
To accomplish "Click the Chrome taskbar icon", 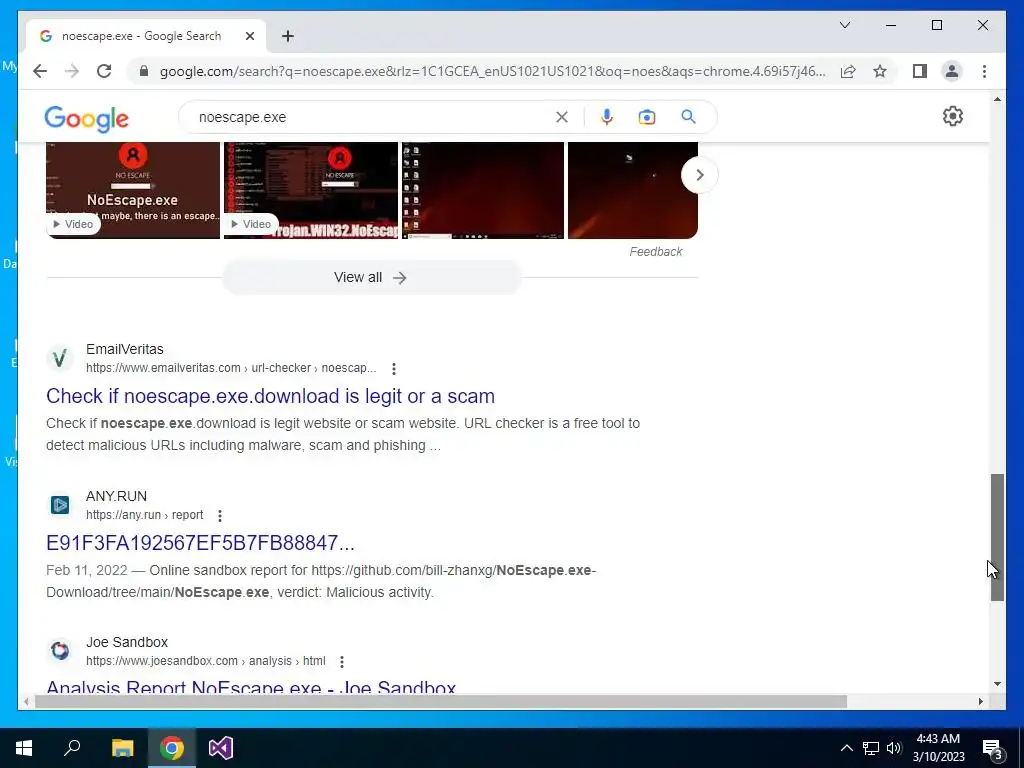I will coord(172,748).
